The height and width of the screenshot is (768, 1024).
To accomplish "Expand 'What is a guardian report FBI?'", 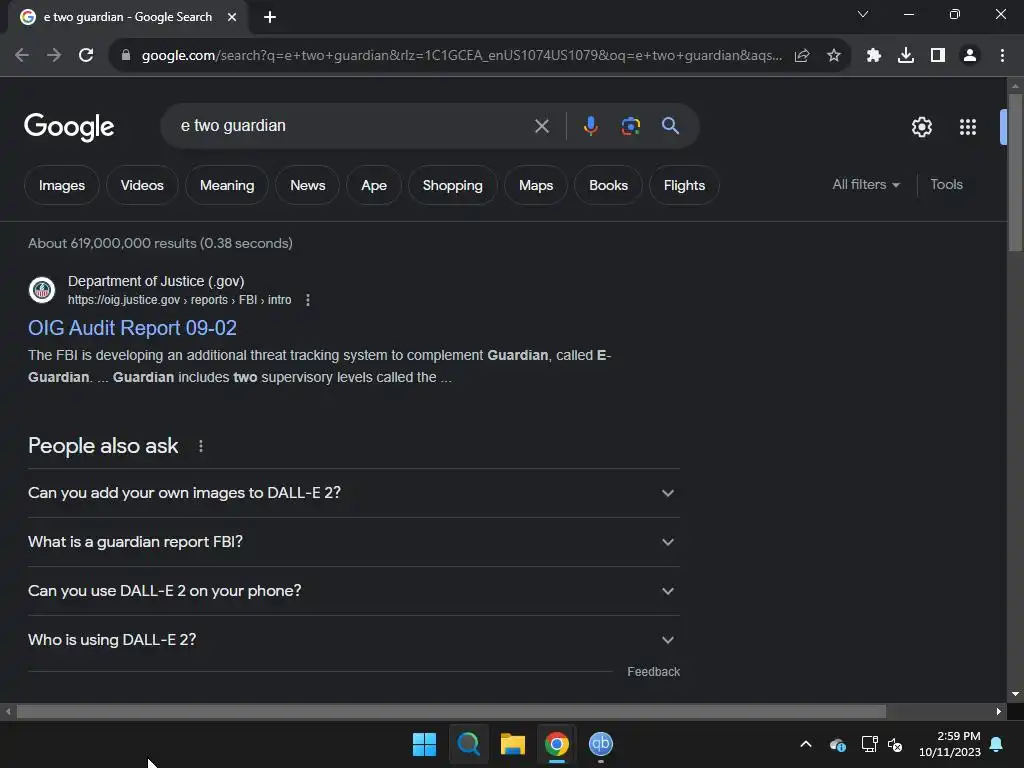I will [x=353, y=542].
